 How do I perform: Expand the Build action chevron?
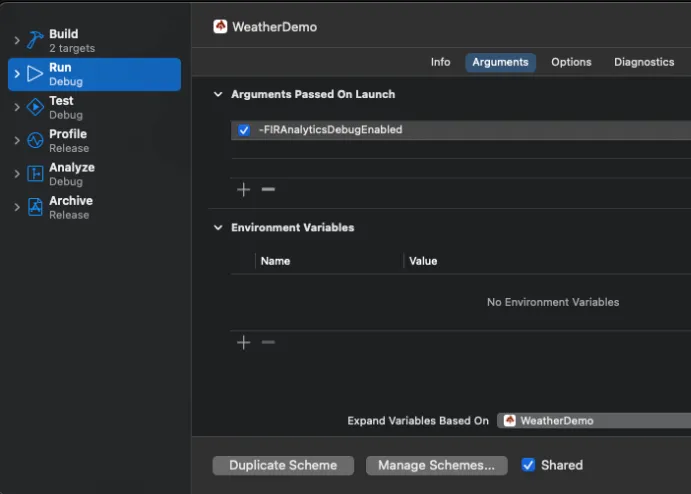click(x=17, y=40)
